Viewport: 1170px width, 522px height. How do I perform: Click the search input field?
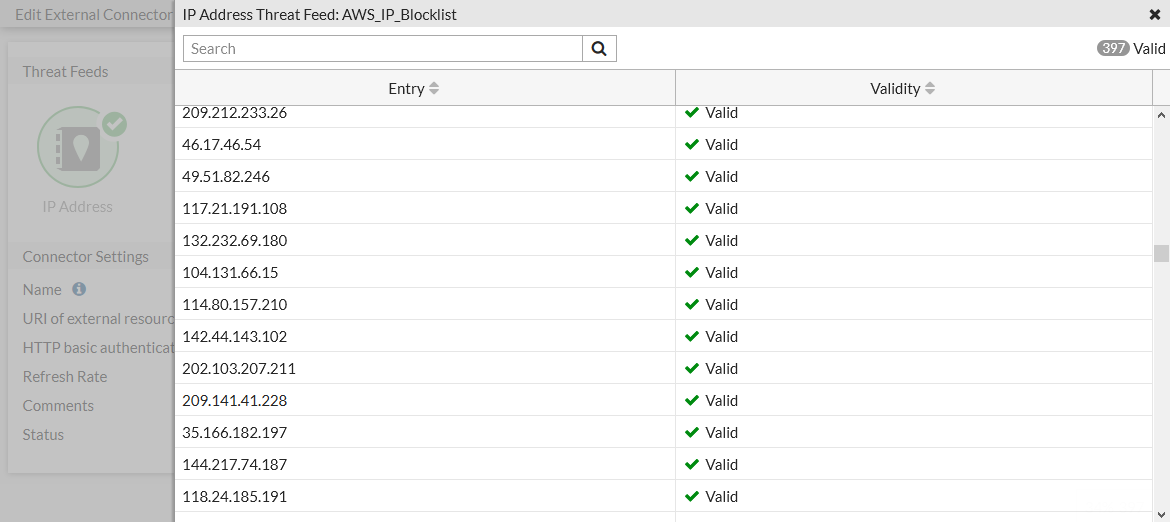(382, 49)
